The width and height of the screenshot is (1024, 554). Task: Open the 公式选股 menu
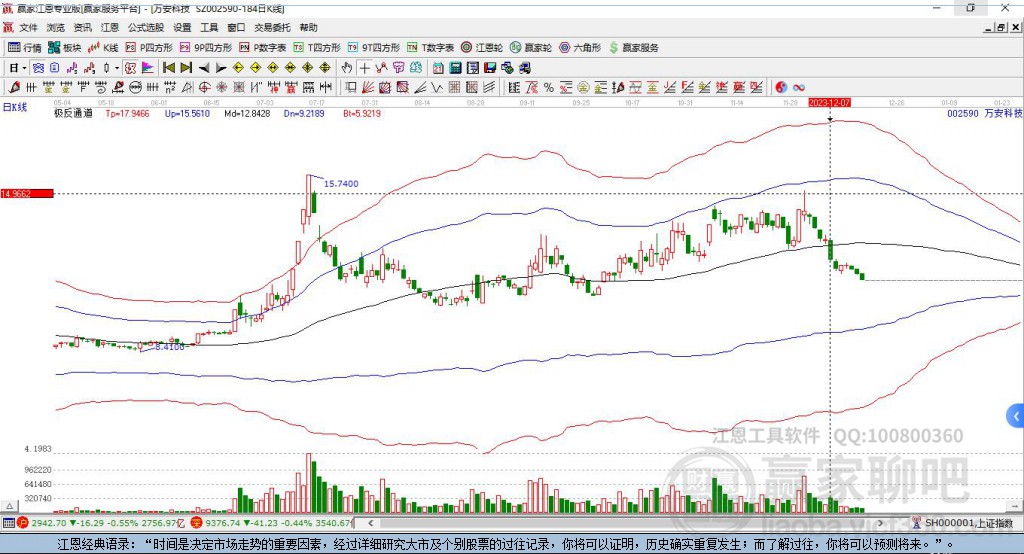(146, 27)
